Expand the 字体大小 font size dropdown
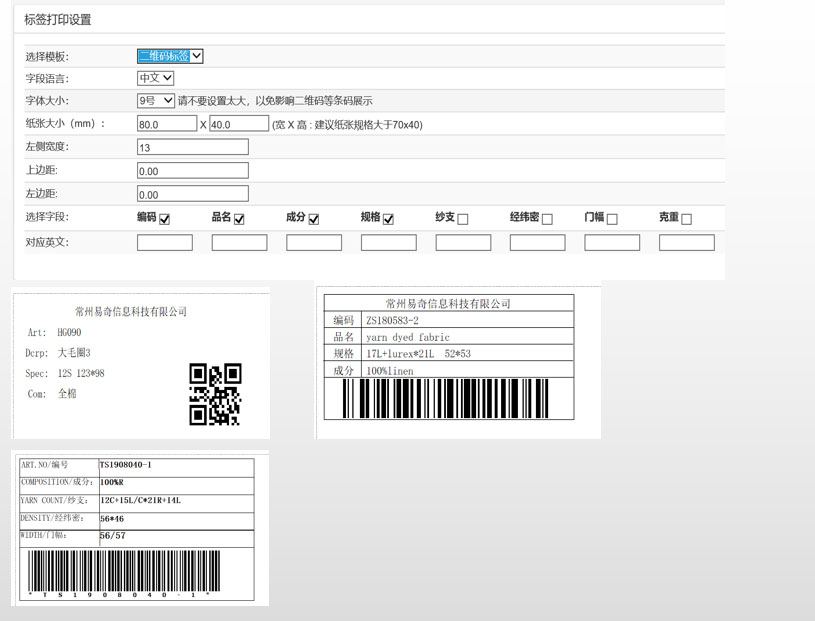 156,100
